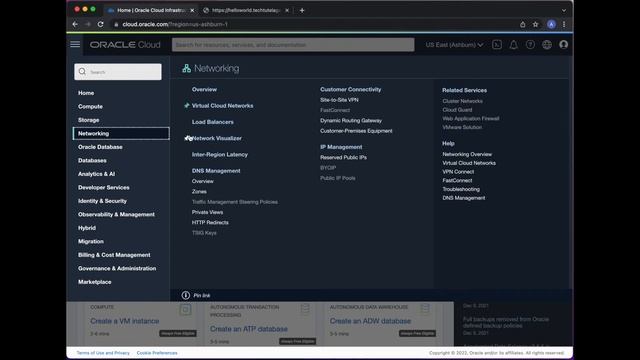This screenshot has height=360, width=640.
Task: Select Storage in the navigation menu
Action: coord(89,120)
